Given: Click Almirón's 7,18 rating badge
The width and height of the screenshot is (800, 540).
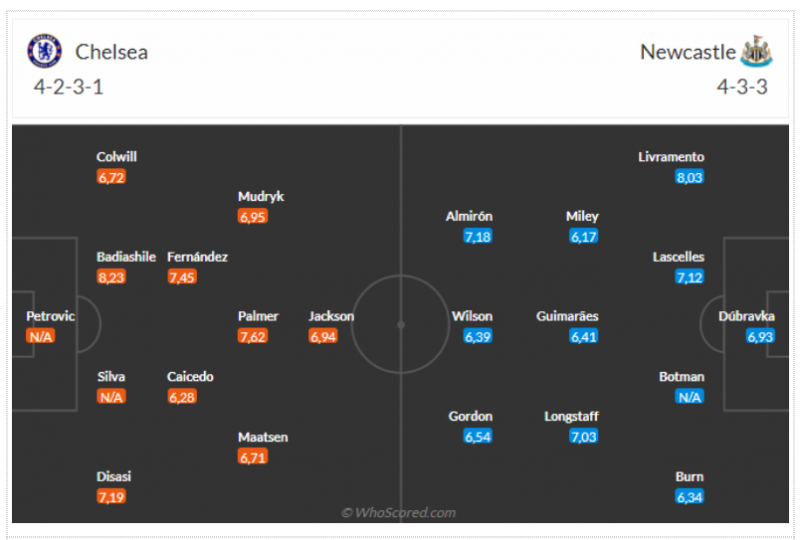Looking at the screenshot, I should point(478,237).
